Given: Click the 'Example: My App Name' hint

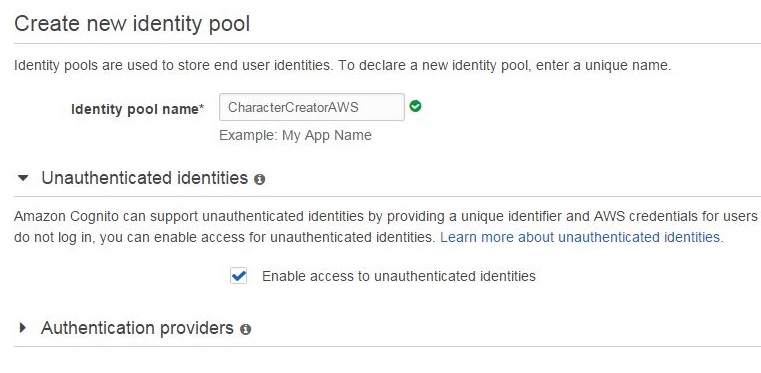Looking at the screenshot, I should click(x=295, y=135).
